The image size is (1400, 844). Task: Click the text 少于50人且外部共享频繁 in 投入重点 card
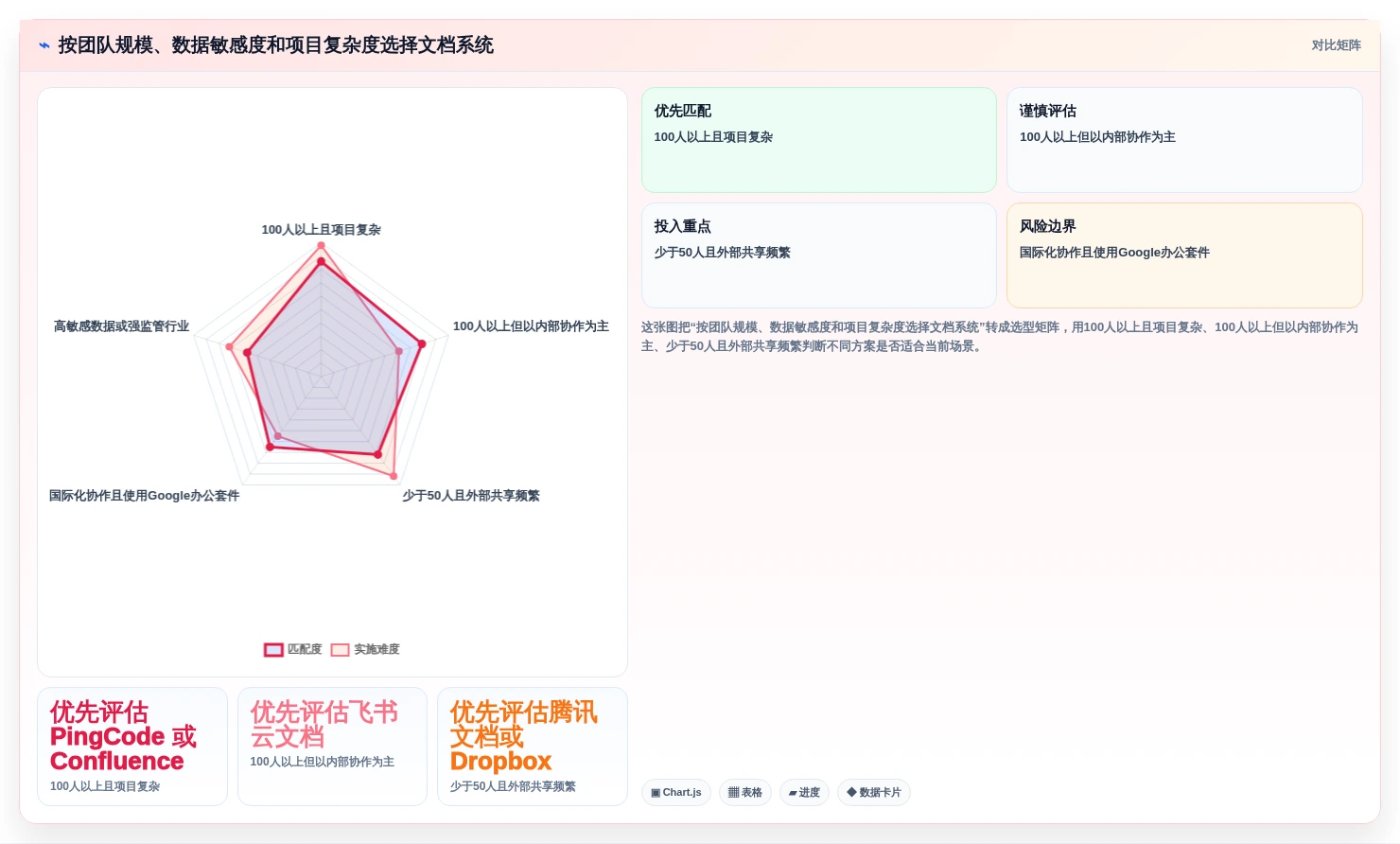tap(722, 253)
